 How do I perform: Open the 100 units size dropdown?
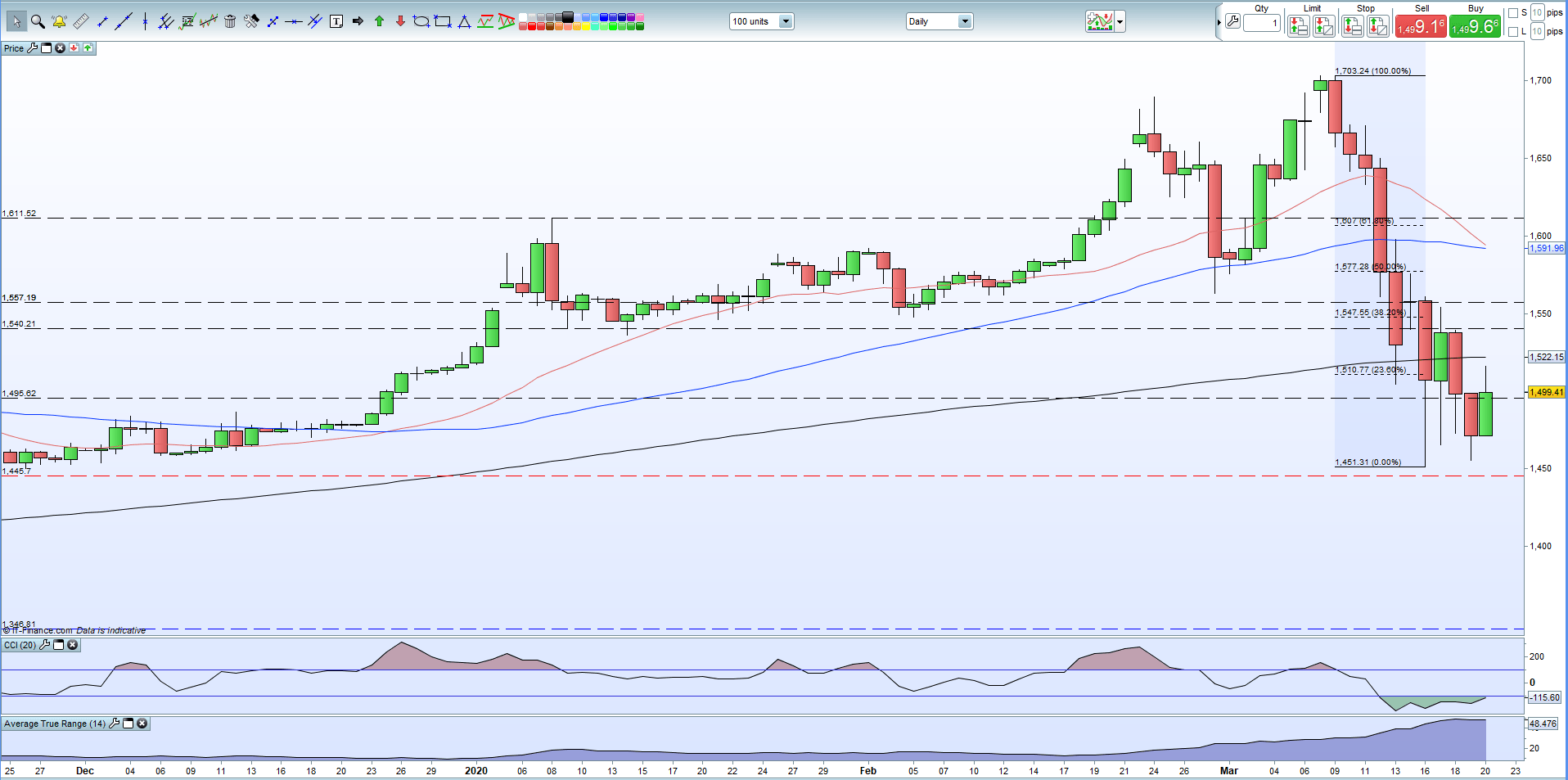tap(786, 21)
